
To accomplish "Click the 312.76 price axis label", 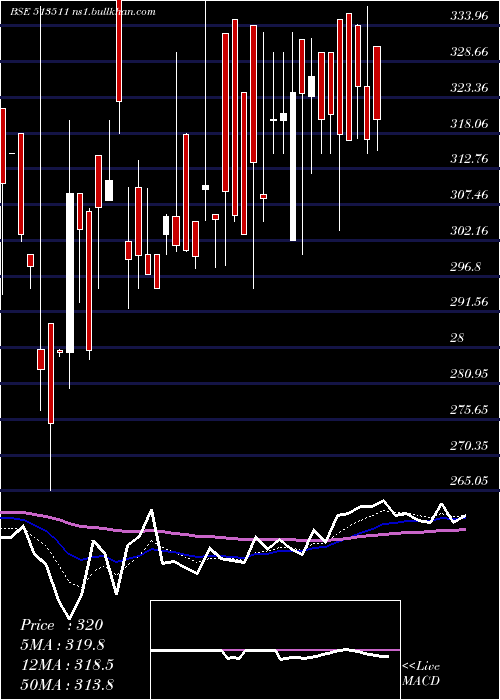I will pos(469,159).
